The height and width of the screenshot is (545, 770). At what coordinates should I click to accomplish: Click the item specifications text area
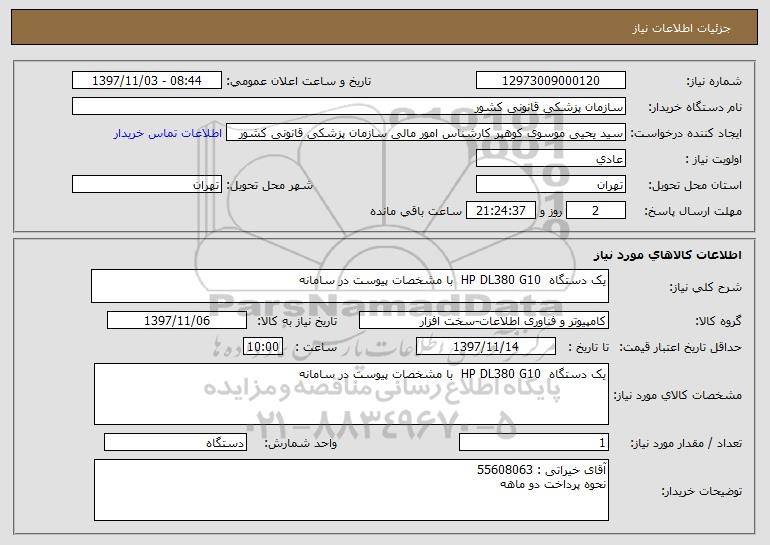[351, 394]
